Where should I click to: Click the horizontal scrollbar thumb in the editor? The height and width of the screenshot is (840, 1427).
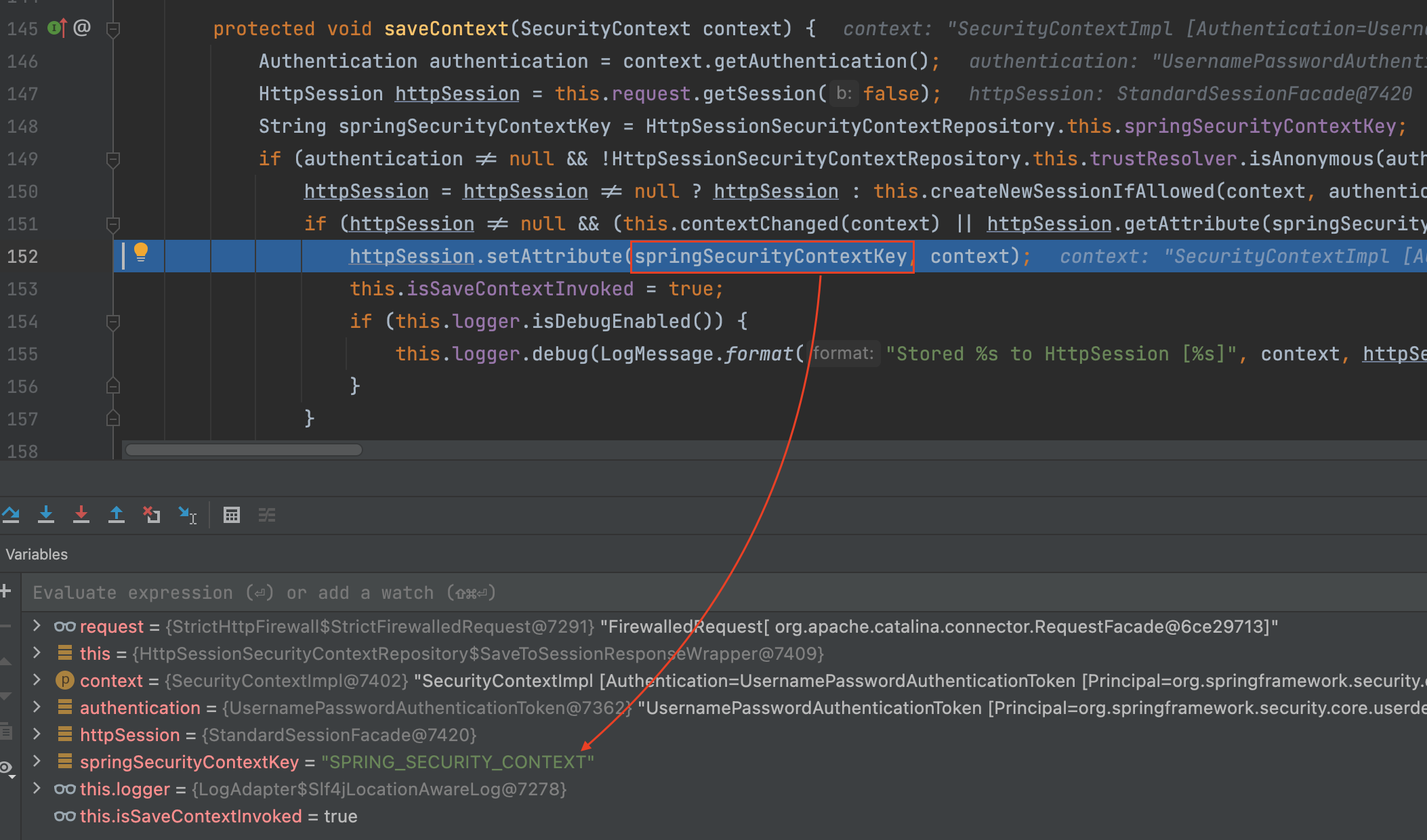click(x=244, y=450)
